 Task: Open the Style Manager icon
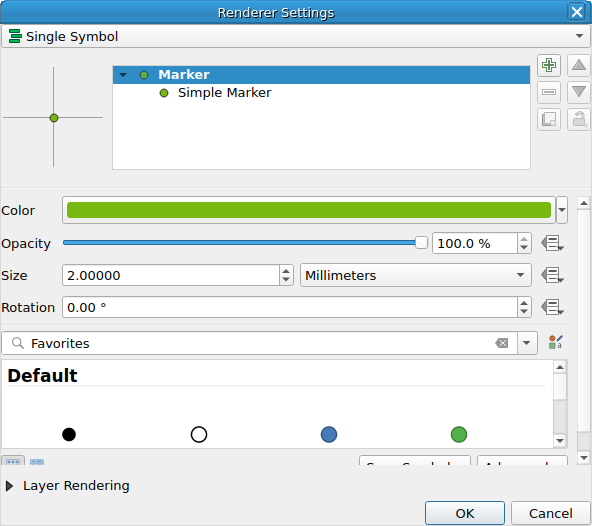point(555,342)
